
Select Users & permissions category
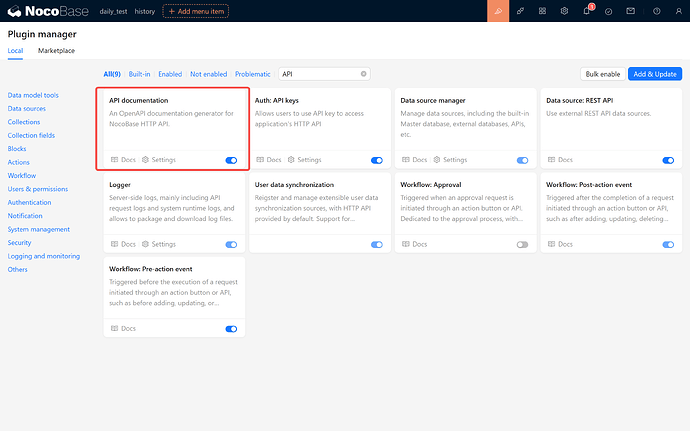(38, 189)
